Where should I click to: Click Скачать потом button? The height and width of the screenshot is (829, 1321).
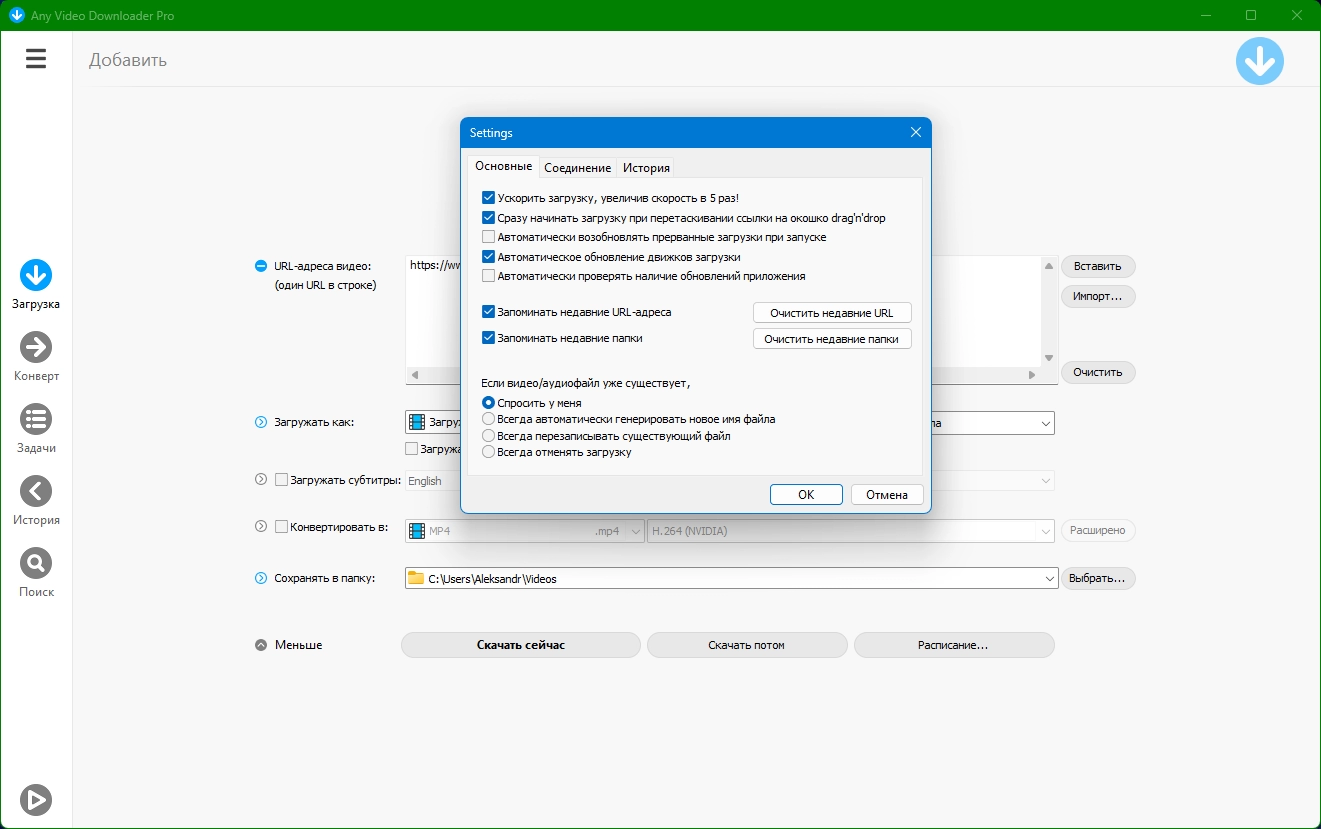tap(747, 645)
